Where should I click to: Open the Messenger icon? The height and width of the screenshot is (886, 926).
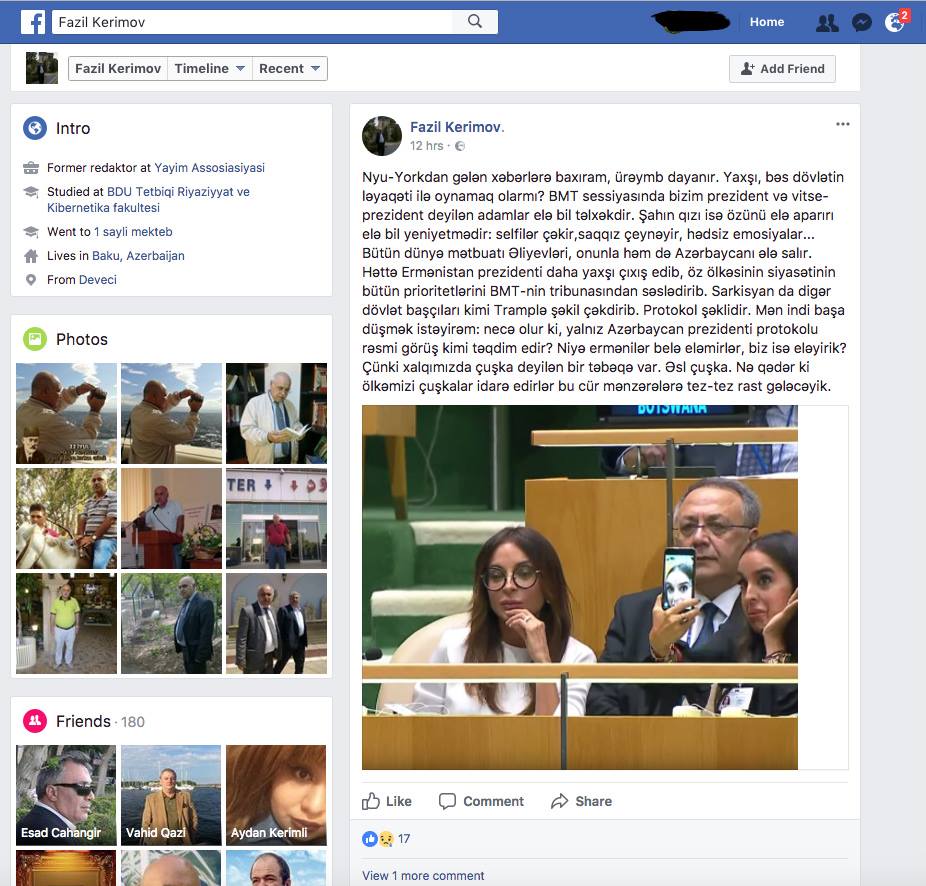pos(862,22)
